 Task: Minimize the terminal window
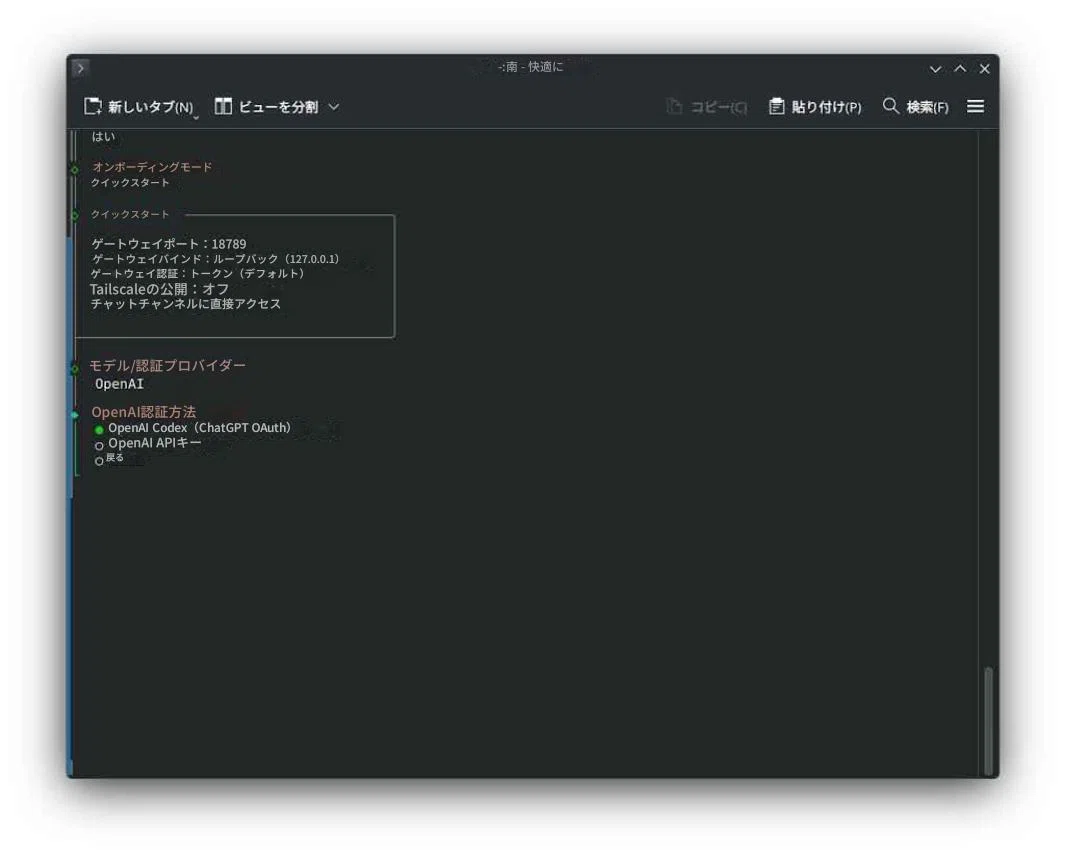(x=935, y=69)
